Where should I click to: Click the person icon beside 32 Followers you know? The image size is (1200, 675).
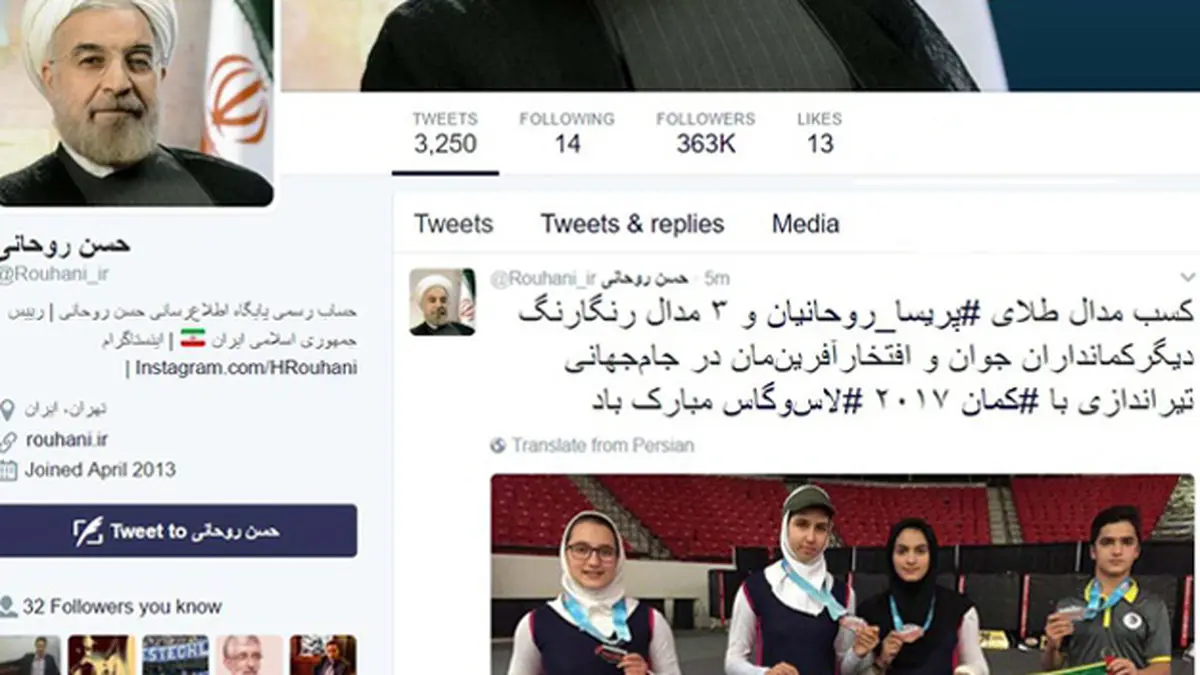(8, 607)
